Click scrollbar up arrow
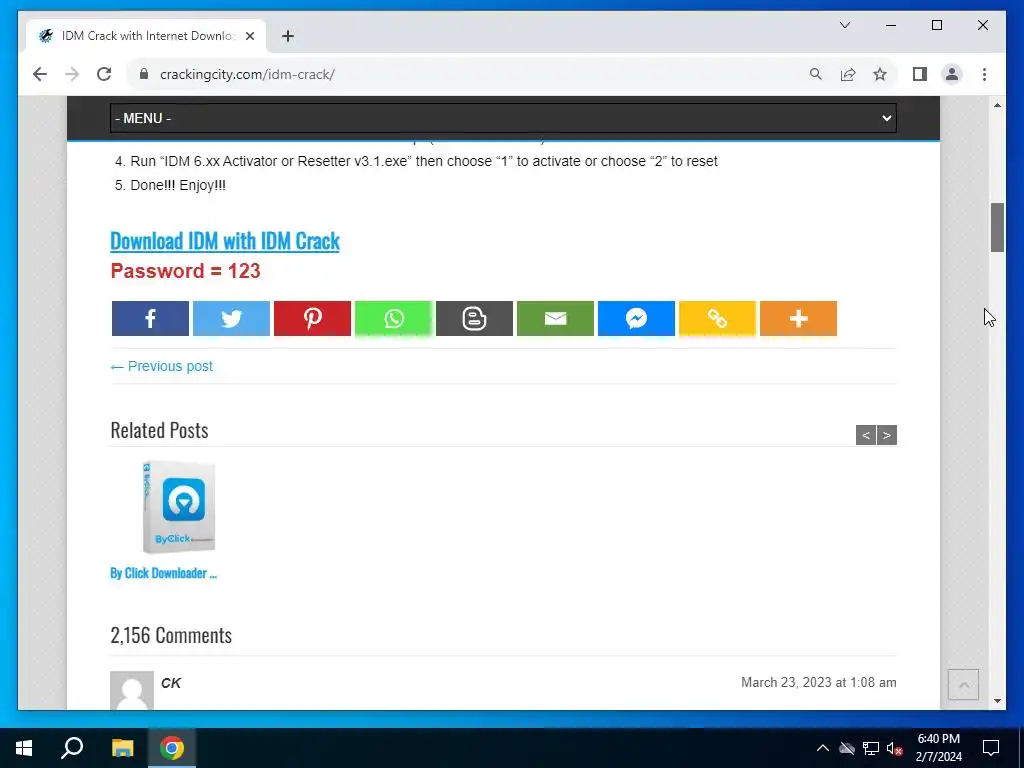This screenshot has height=768, width=1024. coord(997,105)
